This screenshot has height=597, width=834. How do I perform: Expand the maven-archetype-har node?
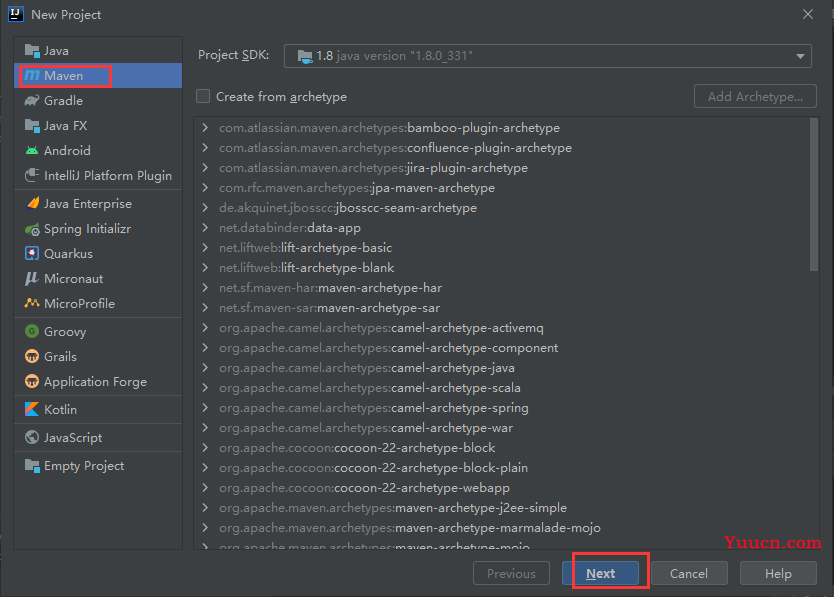coord(205,288)
